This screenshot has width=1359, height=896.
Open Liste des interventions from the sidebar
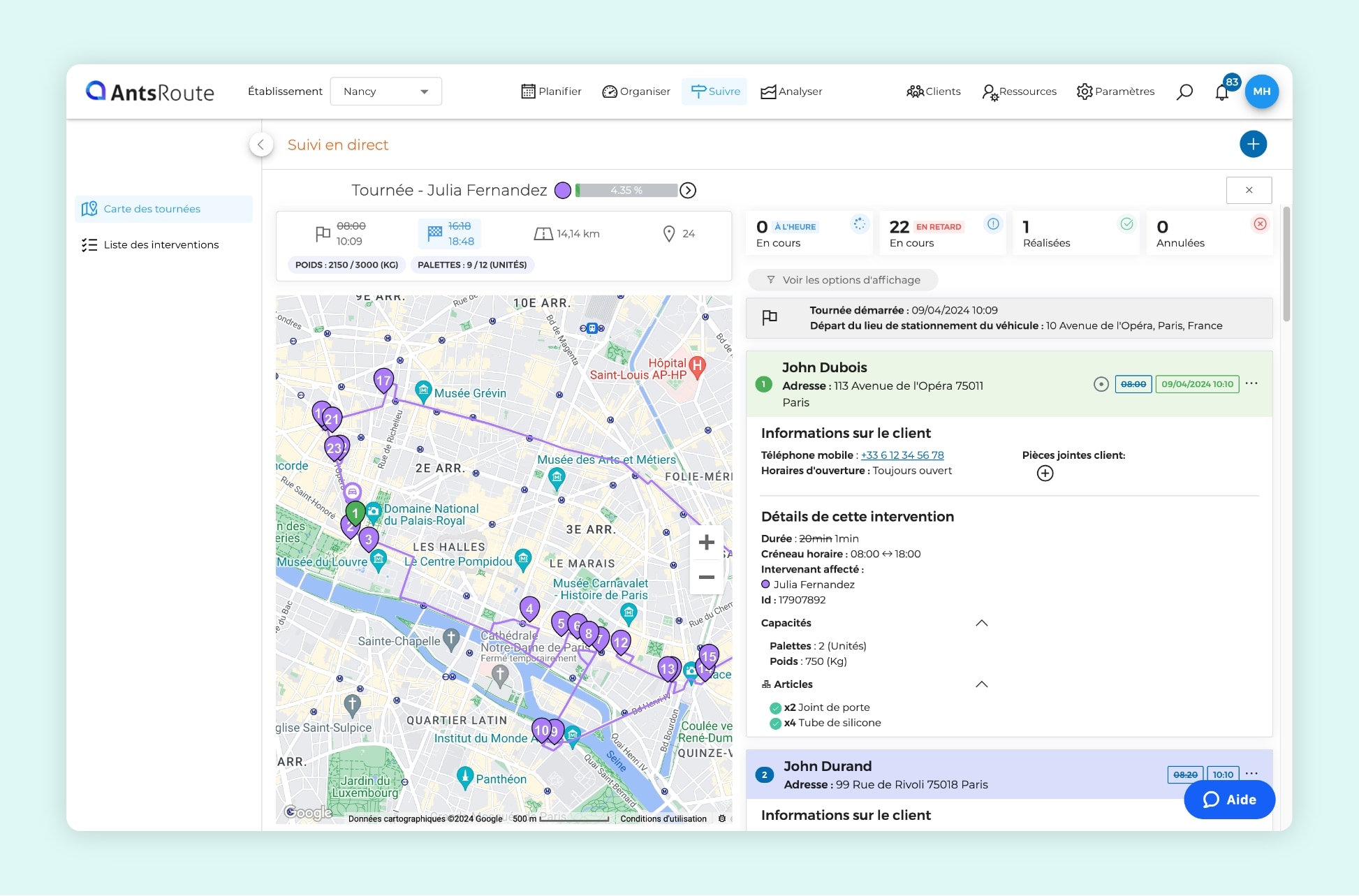click(161, 244)
